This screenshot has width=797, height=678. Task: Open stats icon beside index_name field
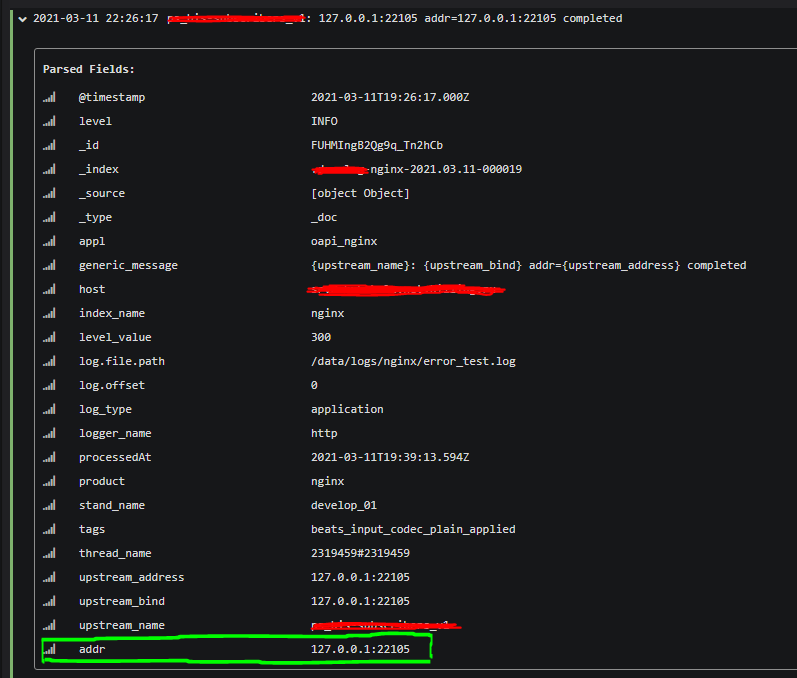coord(49,313)
